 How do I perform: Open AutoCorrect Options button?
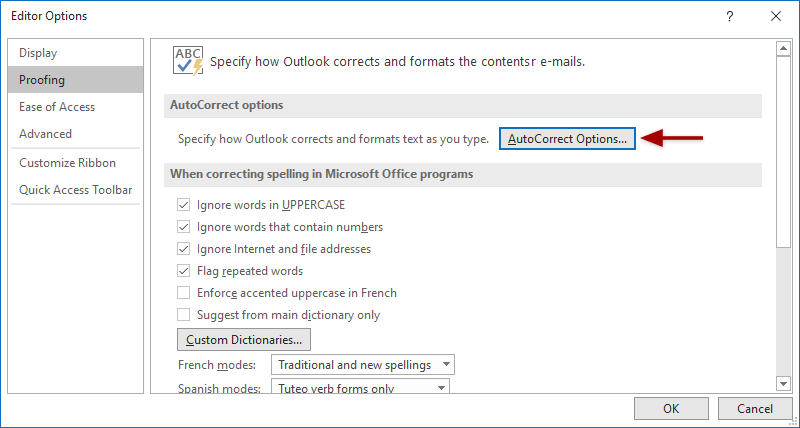click(567, 139)
